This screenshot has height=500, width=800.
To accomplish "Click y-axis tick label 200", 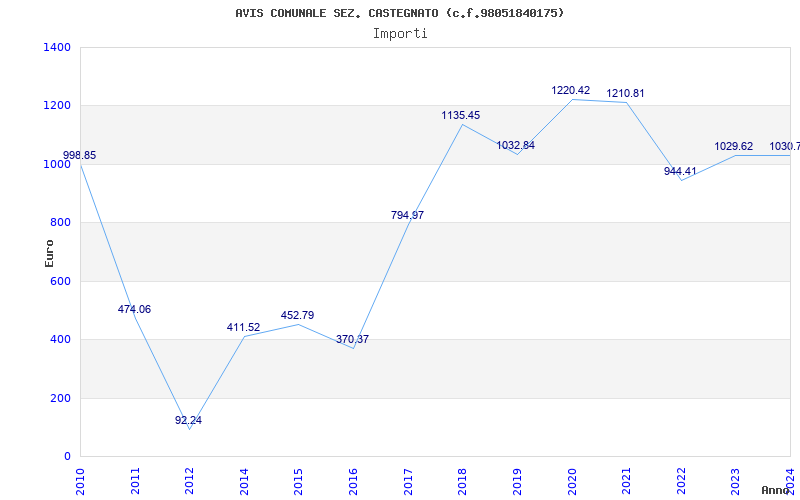I will click(x=60, y=398).
